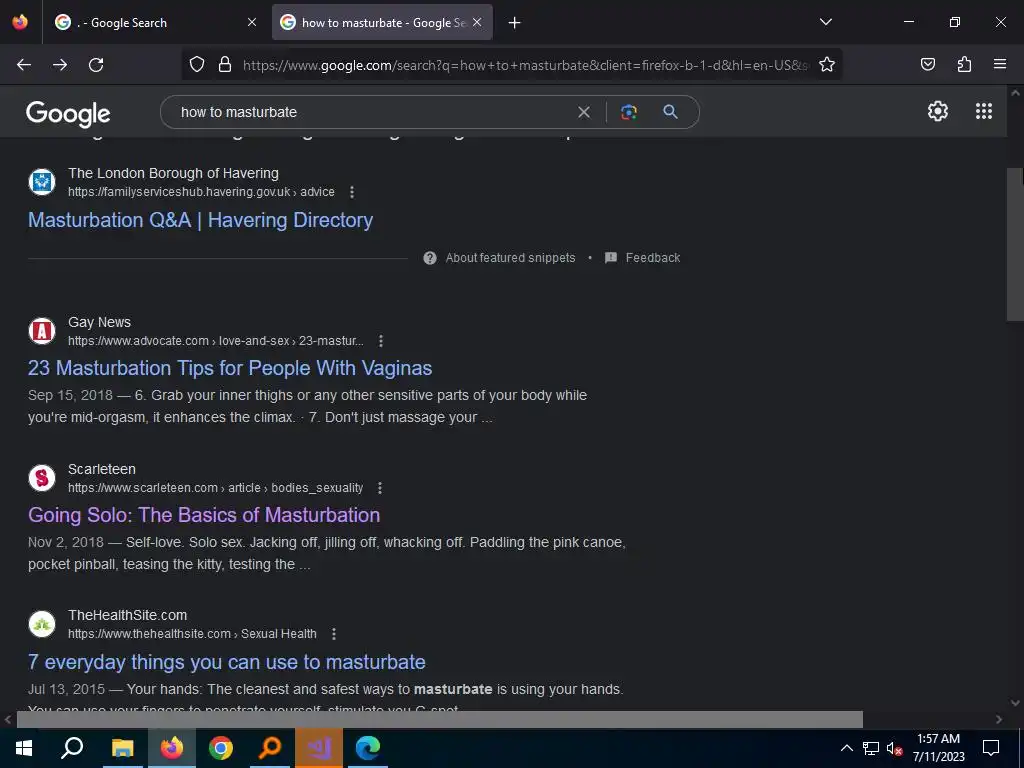The image size is (1024, 768).
Task: Select the 'how to masturbate' tab
Action: pyautogui.click(x=382, y=22)
